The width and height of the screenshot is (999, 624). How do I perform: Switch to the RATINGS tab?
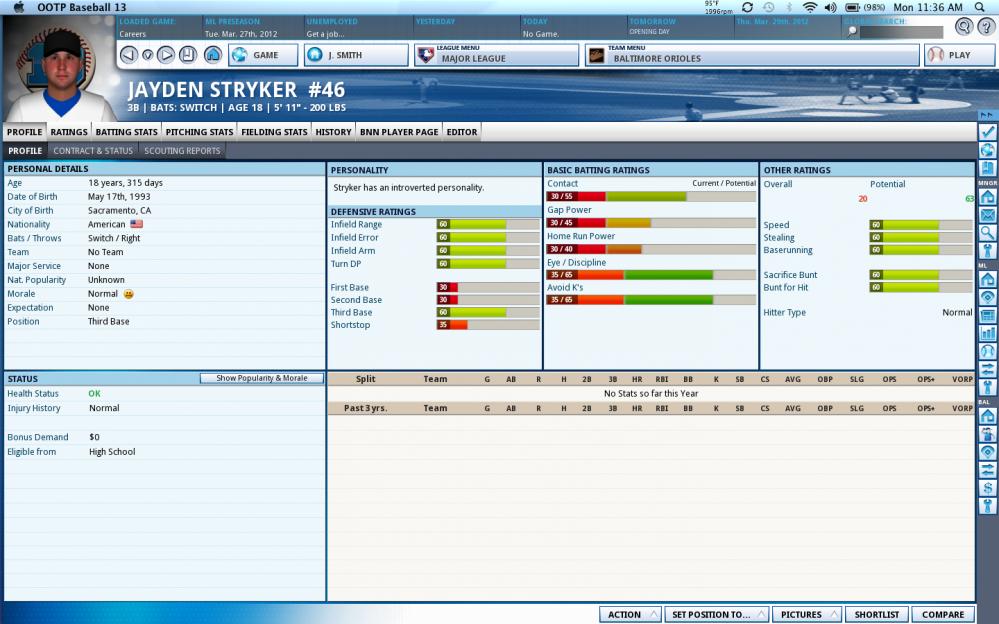(x=69, y=132)
